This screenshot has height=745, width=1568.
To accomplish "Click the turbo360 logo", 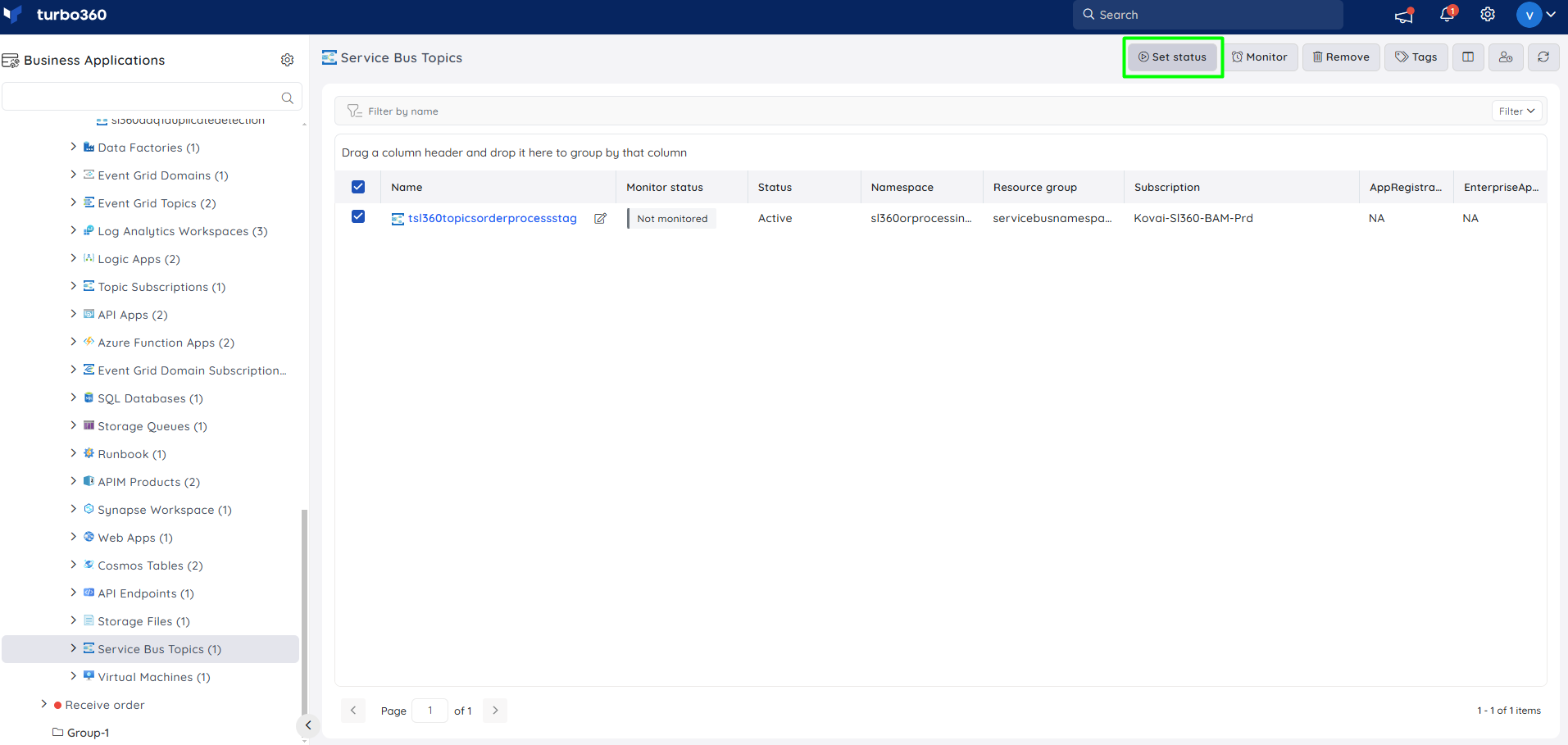I will click(56, 15).
